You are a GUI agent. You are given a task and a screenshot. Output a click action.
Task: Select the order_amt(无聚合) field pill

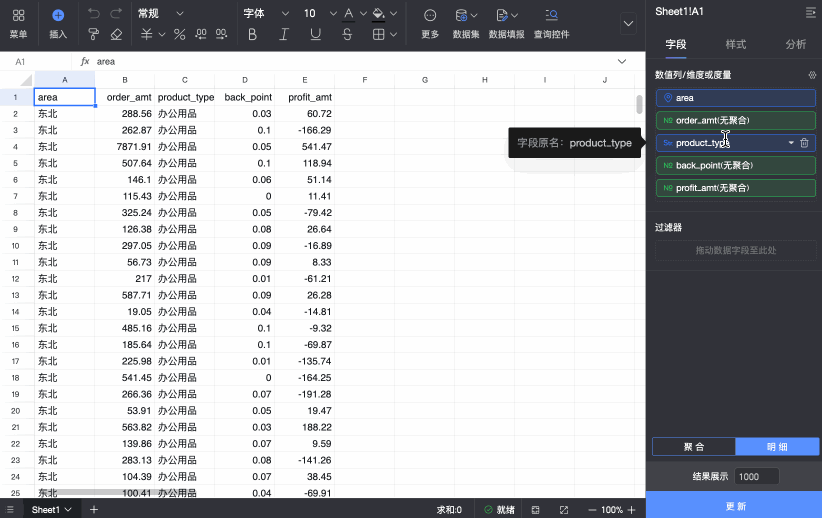point(736,120)
